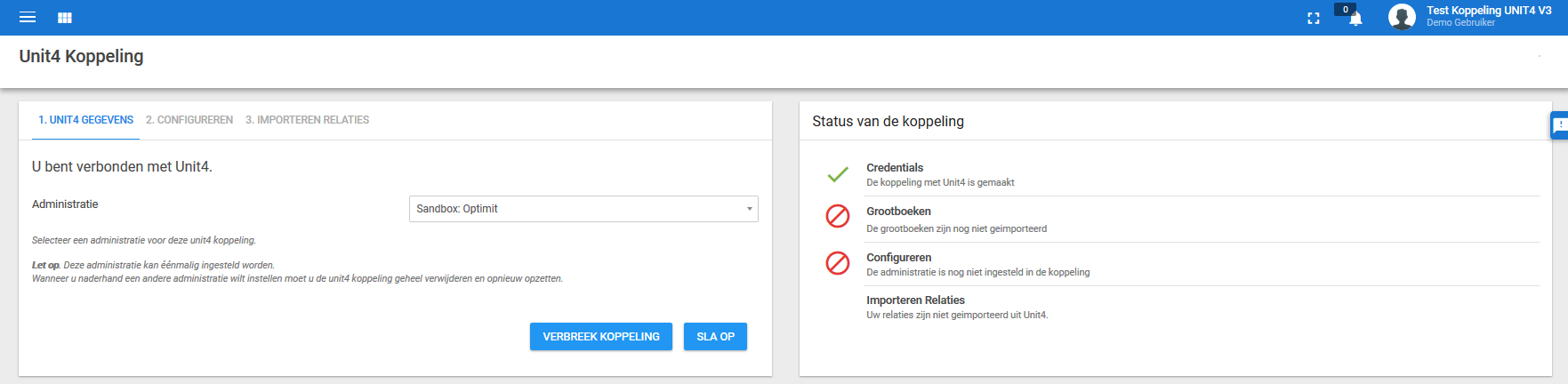Image resolution: width=1568 pixels, height=384 pixels.
Task: Click the user avatar icon
Action: [1402, 17]
